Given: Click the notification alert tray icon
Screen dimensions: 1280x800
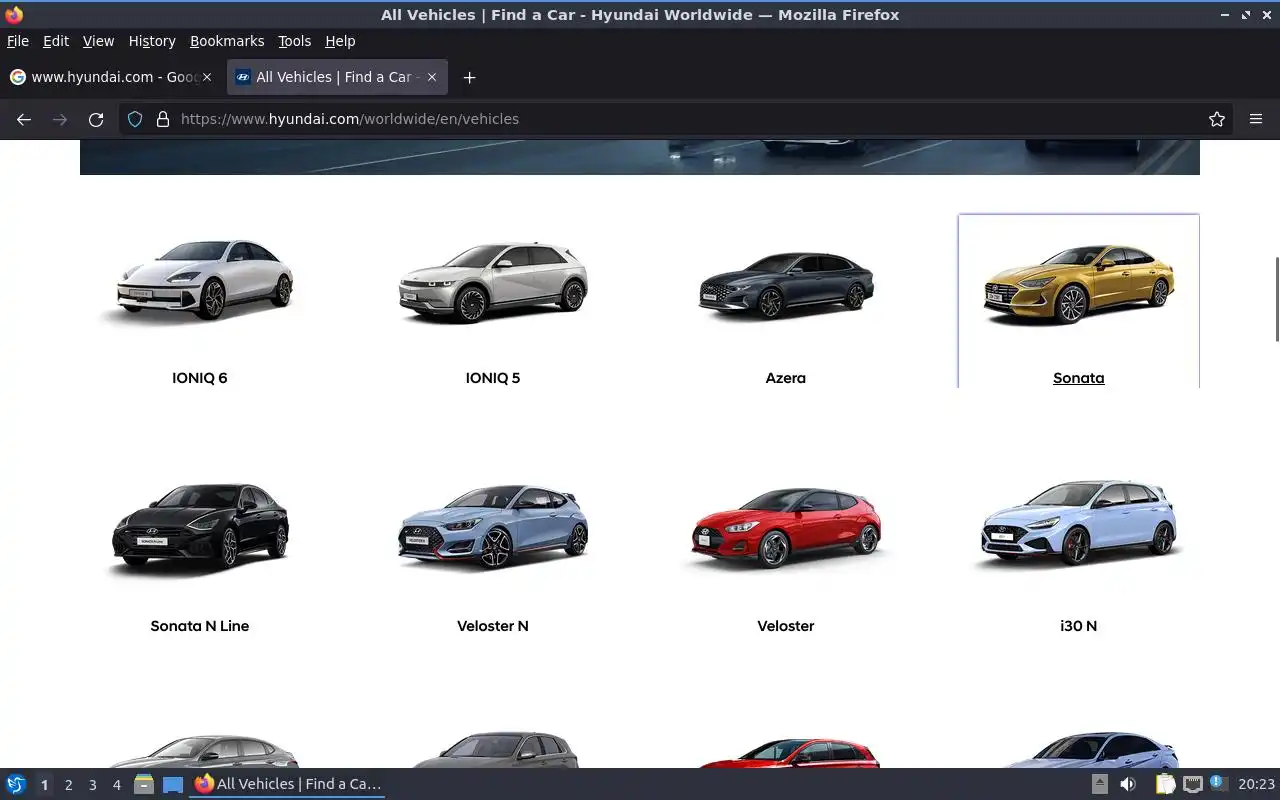Looking at the screenshot, I should 1218,783.
